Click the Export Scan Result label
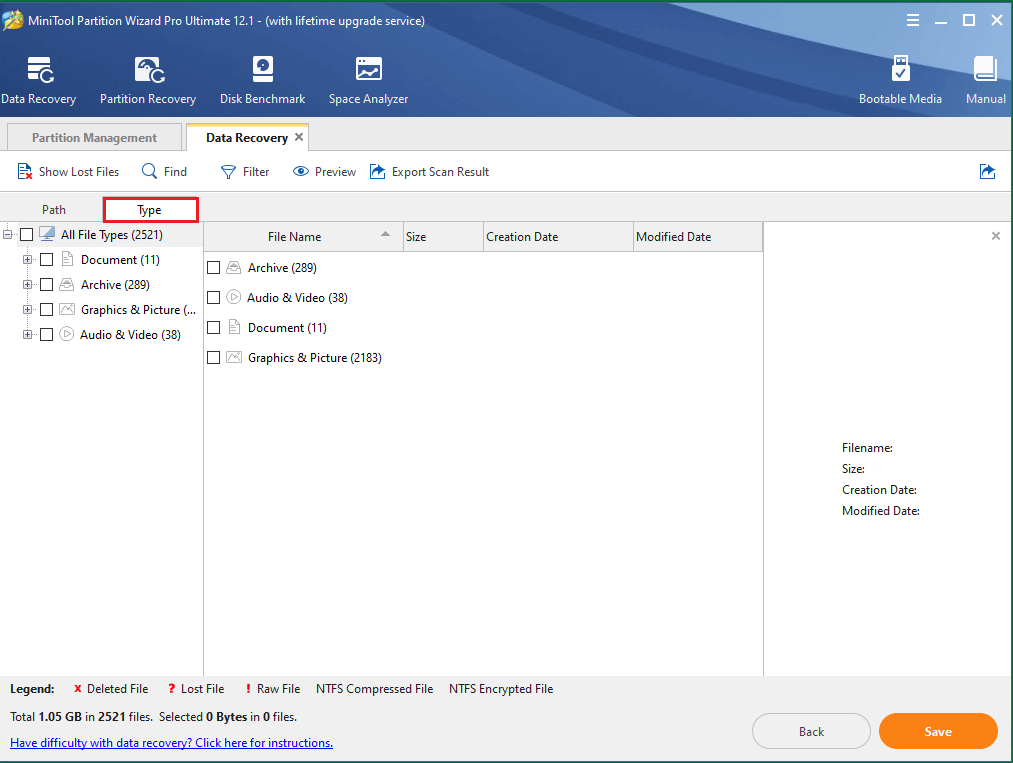 tap(440, 172)
